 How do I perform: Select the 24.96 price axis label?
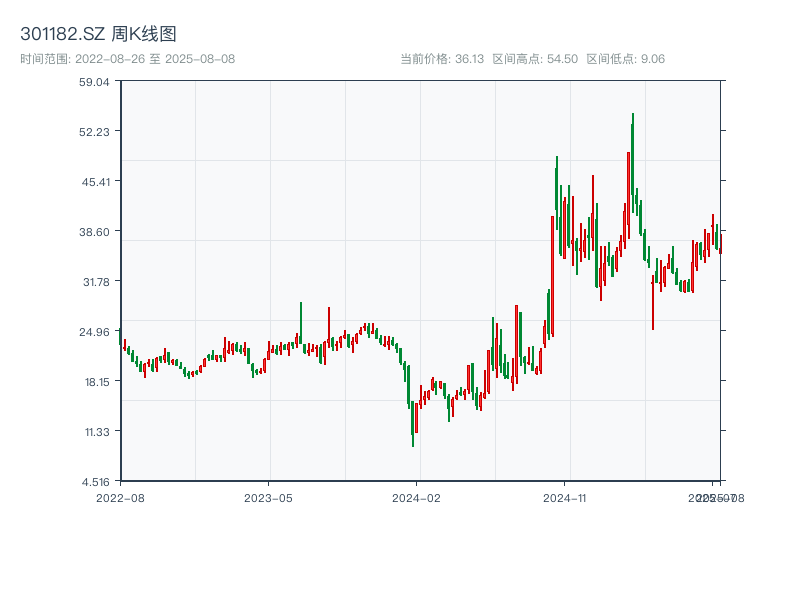click(x=94, y=332)
